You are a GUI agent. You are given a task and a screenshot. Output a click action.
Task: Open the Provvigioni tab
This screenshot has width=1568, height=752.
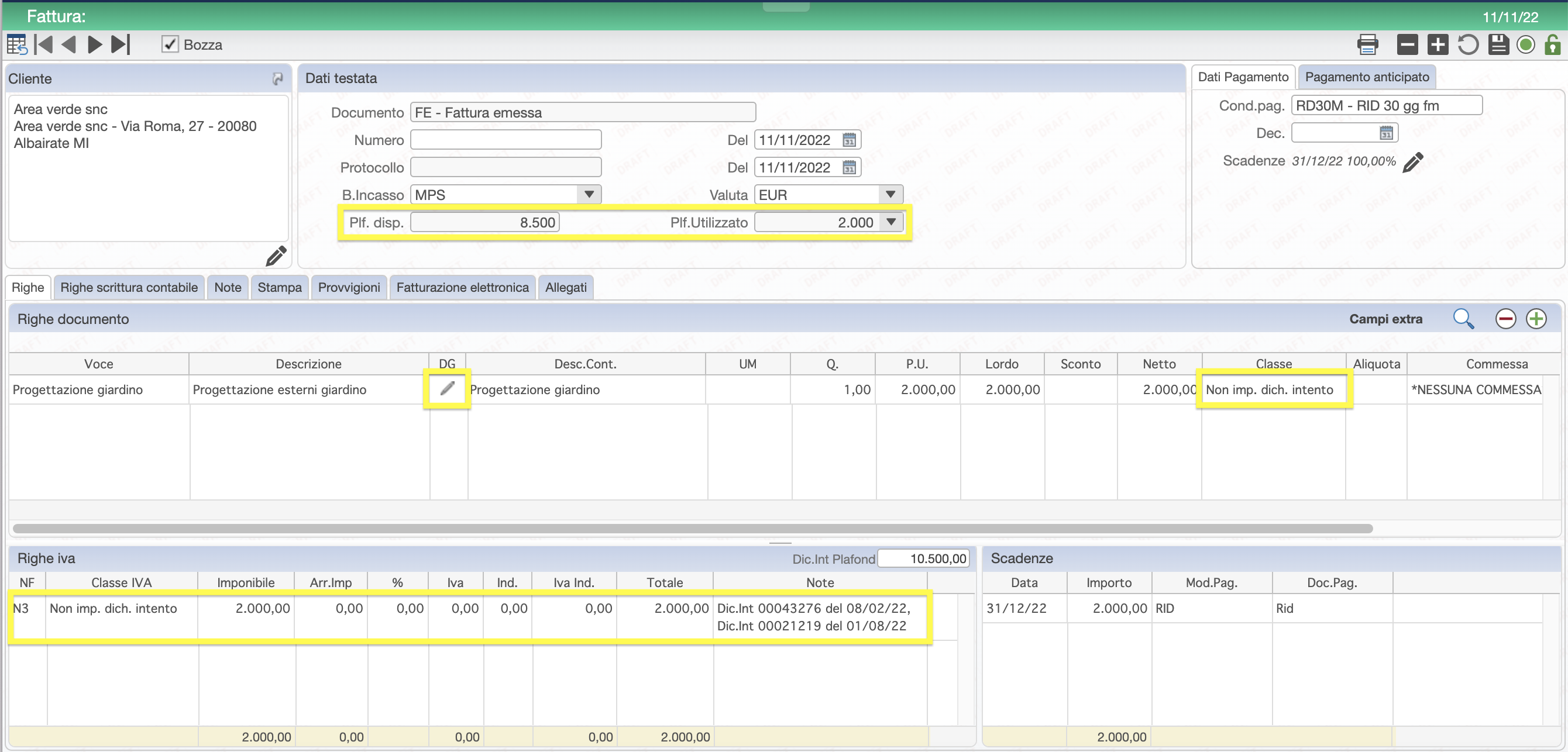tap(349, 287)
